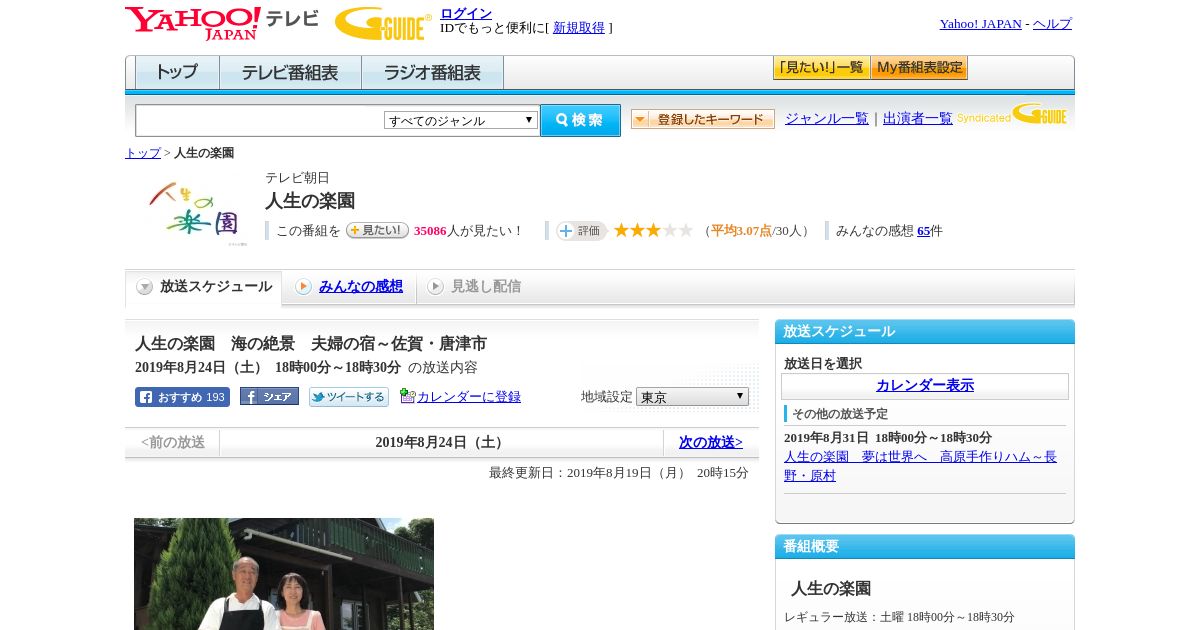Go to 次の放送> link

711,442
